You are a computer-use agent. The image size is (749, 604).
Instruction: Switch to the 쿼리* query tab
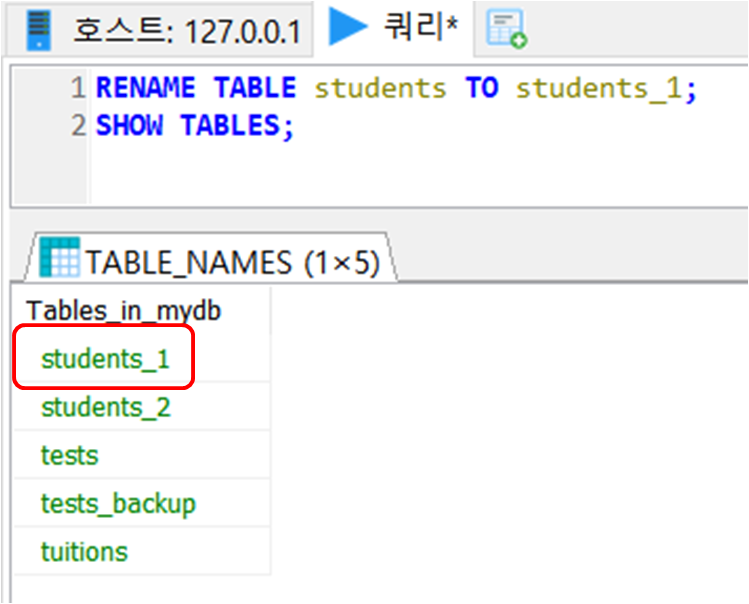[395, 28]
